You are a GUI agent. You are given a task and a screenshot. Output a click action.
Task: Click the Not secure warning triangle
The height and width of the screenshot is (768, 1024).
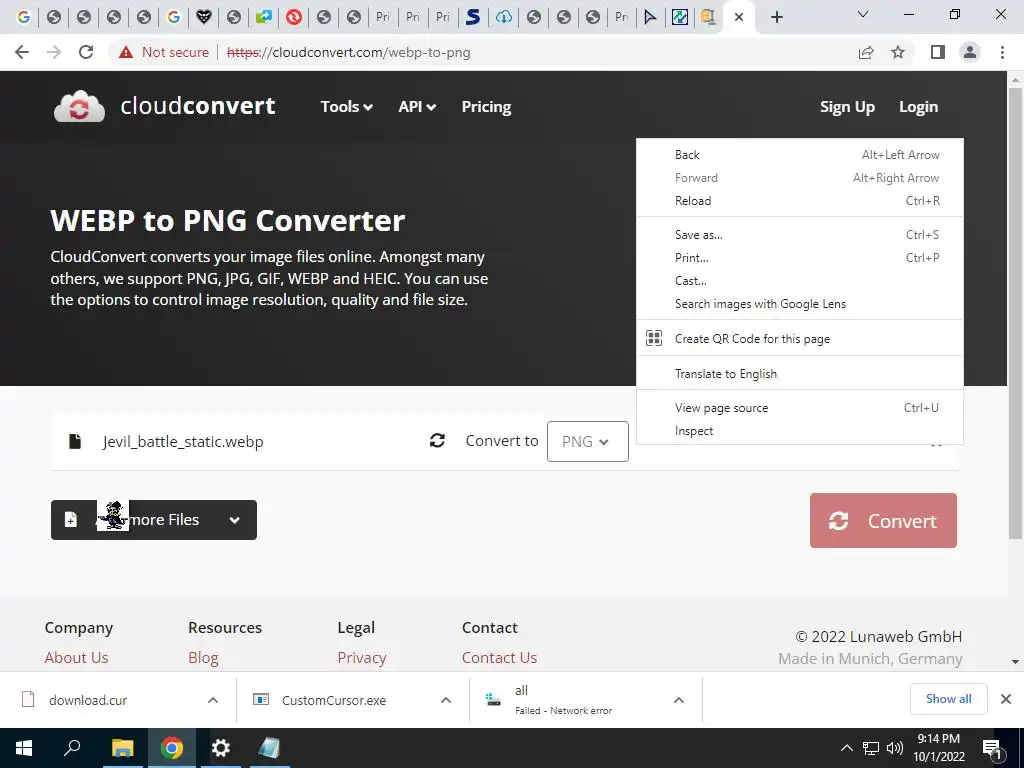(126, 52)
